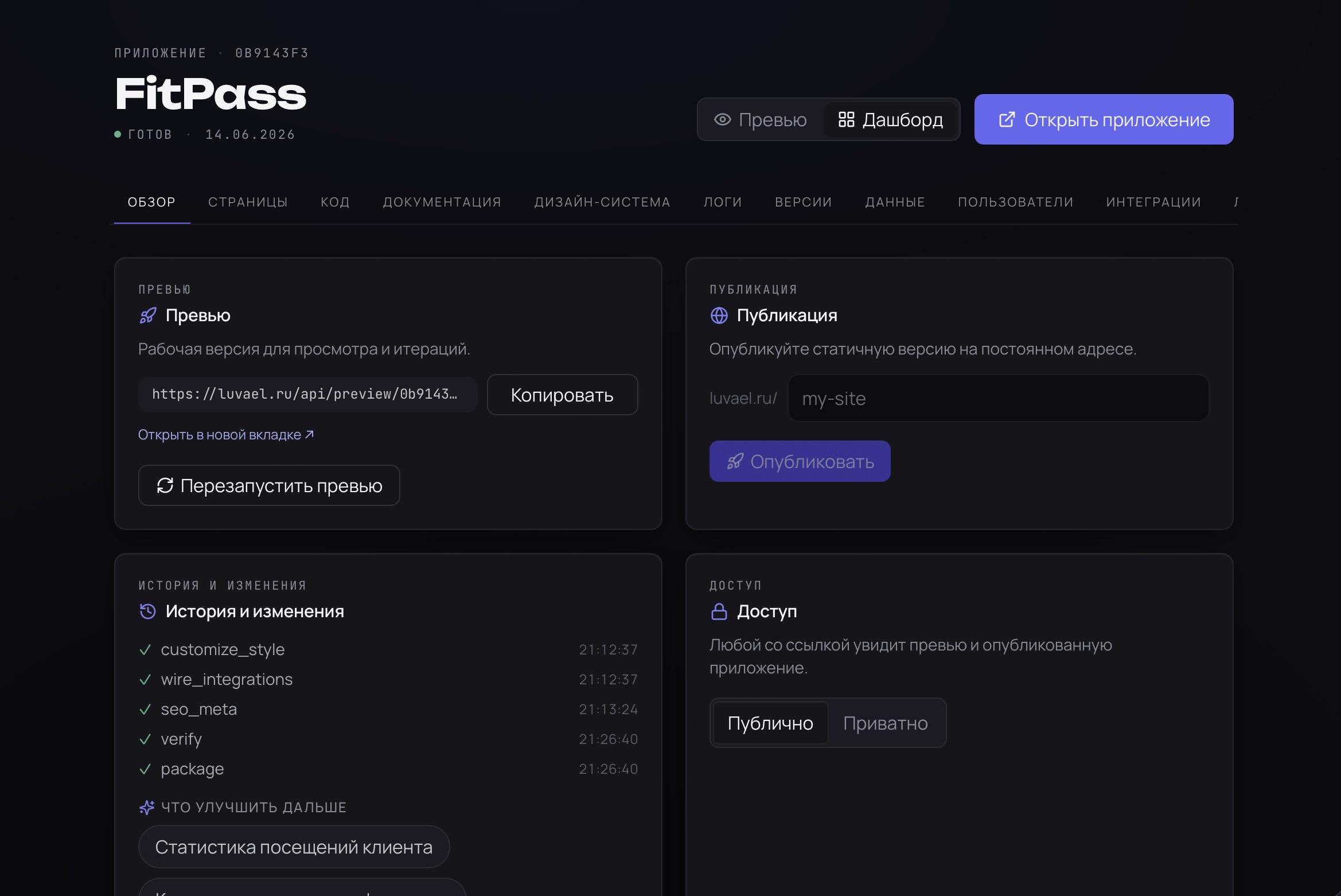
Task: Click the preview URL field
Action: pyautogui.click(x=307, y=395)
